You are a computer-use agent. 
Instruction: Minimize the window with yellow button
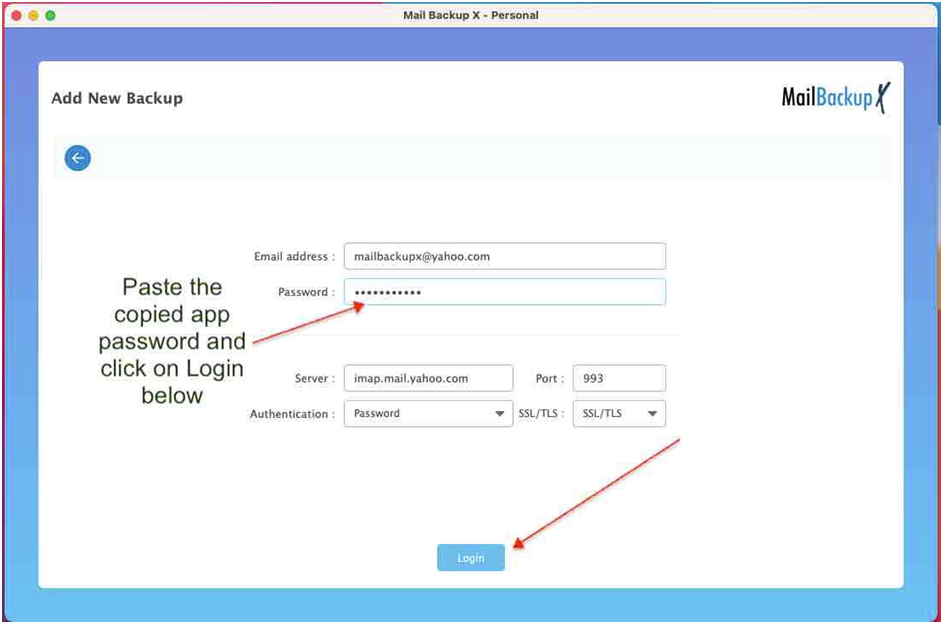33,15
